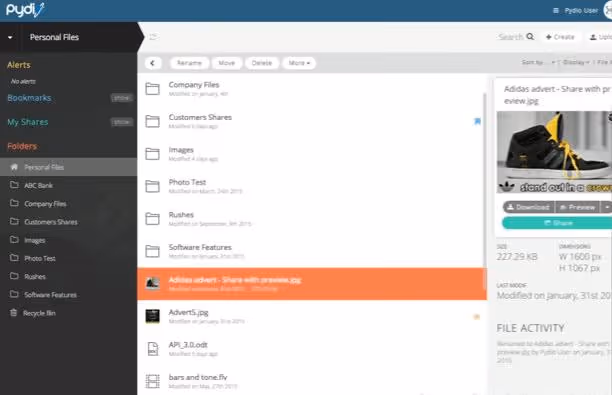Image resolution: width=612 pixels, height=395 pixels.
Task: Click the bookmark flag on Customers Shares row
Action: [x=477, y=121]
